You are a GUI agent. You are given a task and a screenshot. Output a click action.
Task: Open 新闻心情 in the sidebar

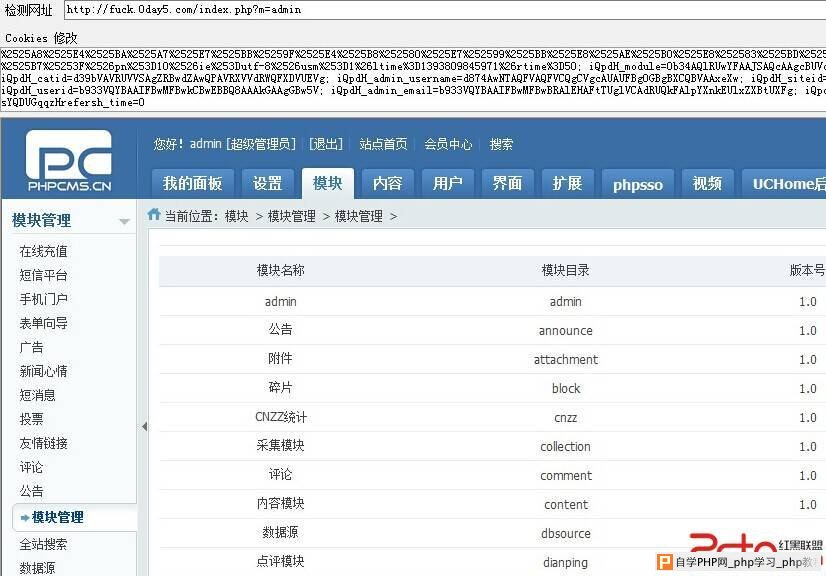point(43,371)
